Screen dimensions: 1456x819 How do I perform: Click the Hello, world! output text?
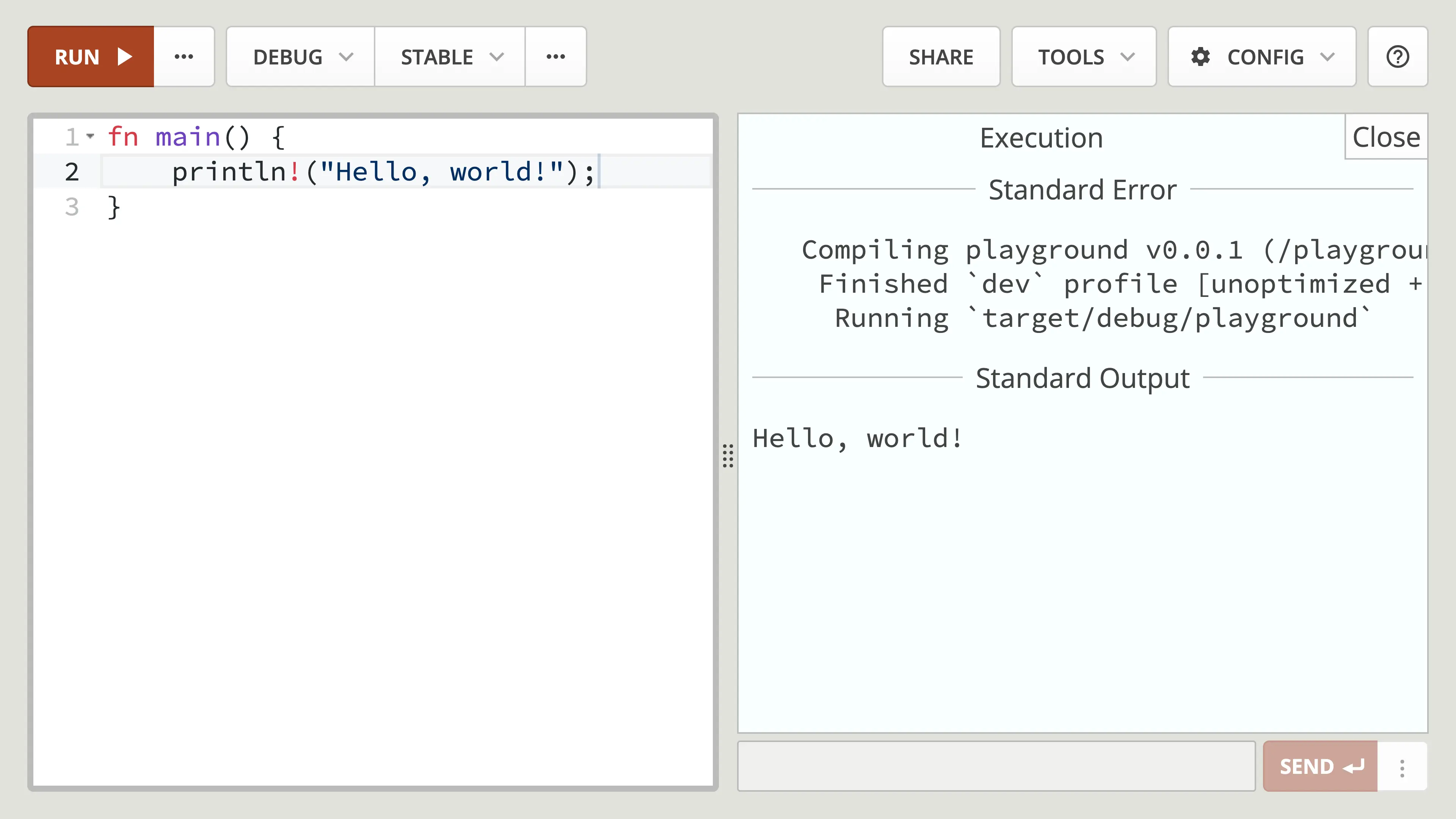857,439
